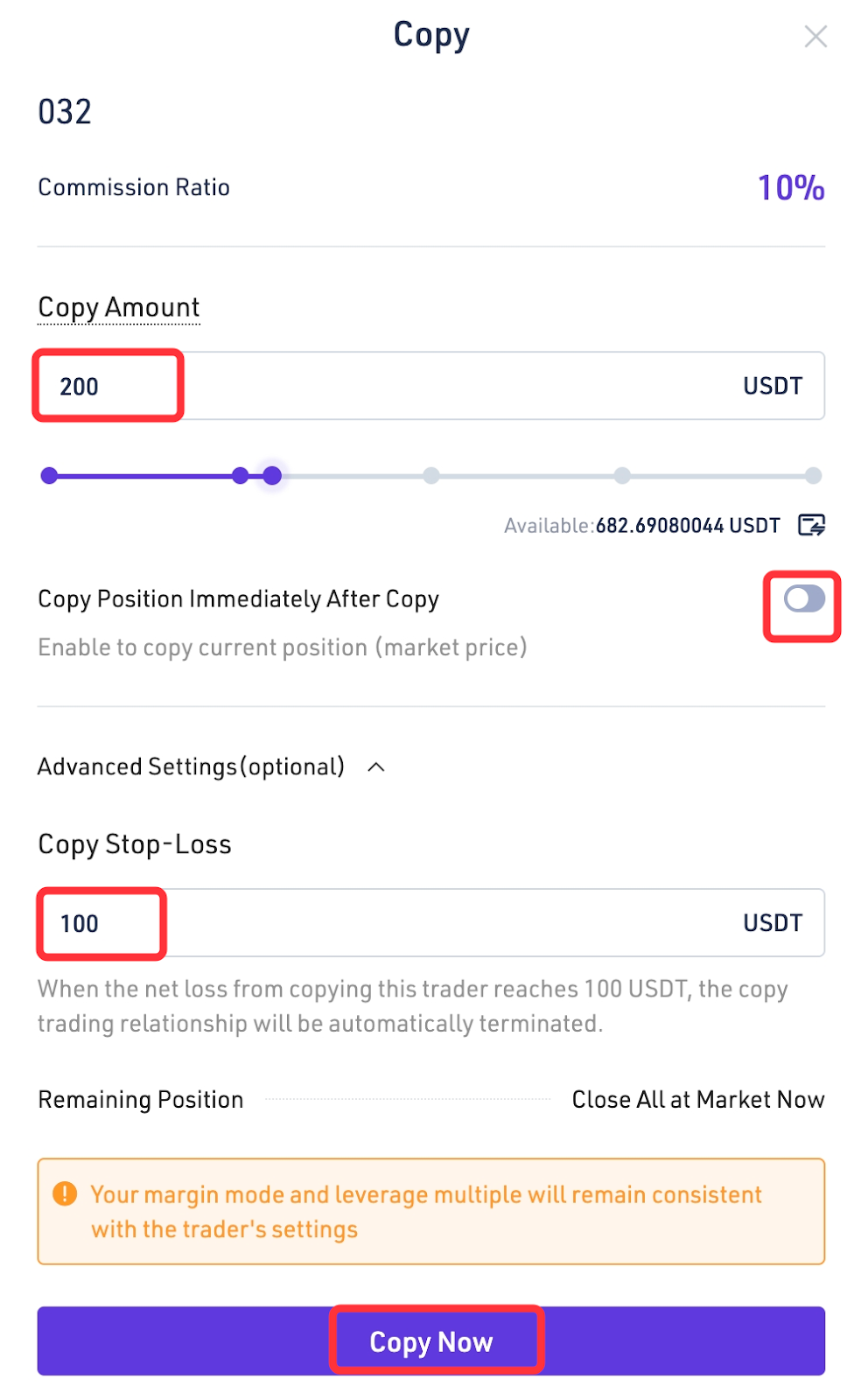Select the middle dot on the amount slider
854x1400 pixels.
coord(431,476)
